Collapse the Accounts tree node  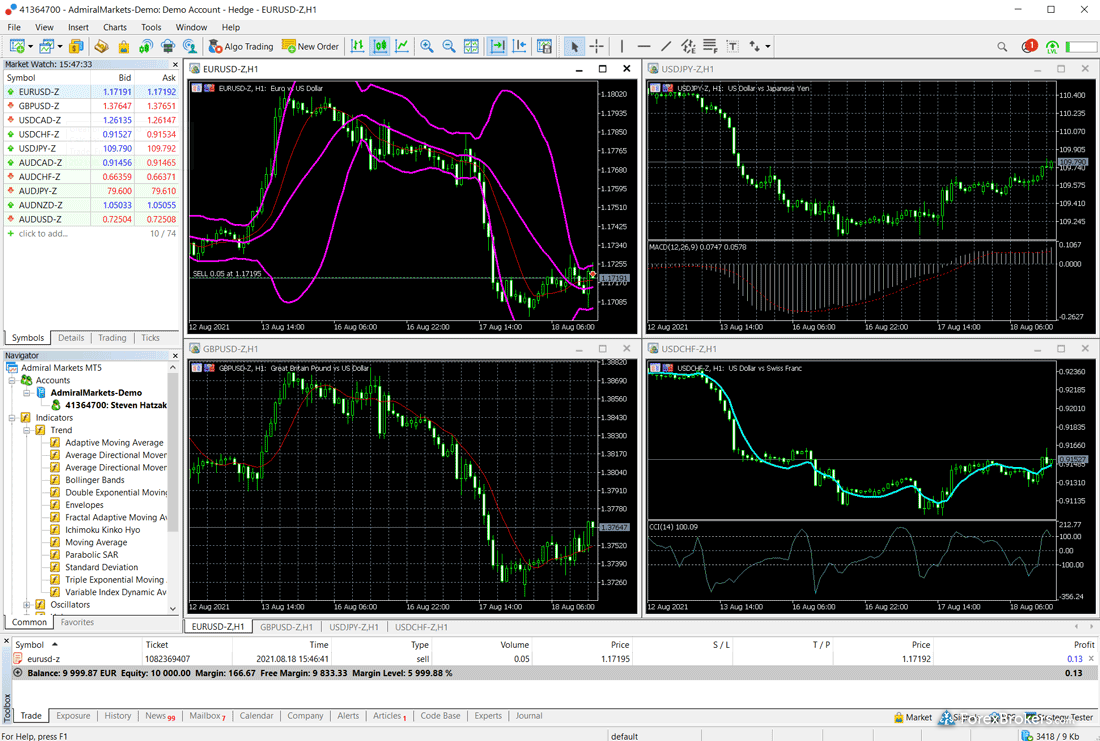(12, 380)
